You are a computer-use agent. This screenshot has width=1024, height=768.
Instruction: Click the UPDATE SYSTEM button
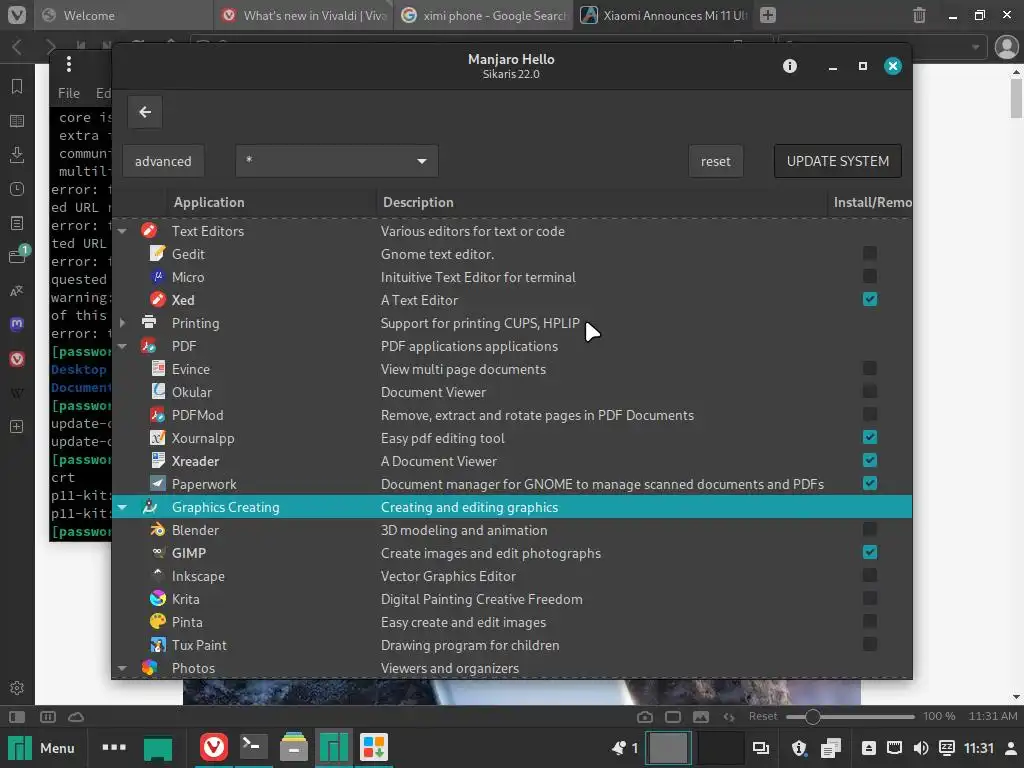click(x=838, y=161)
